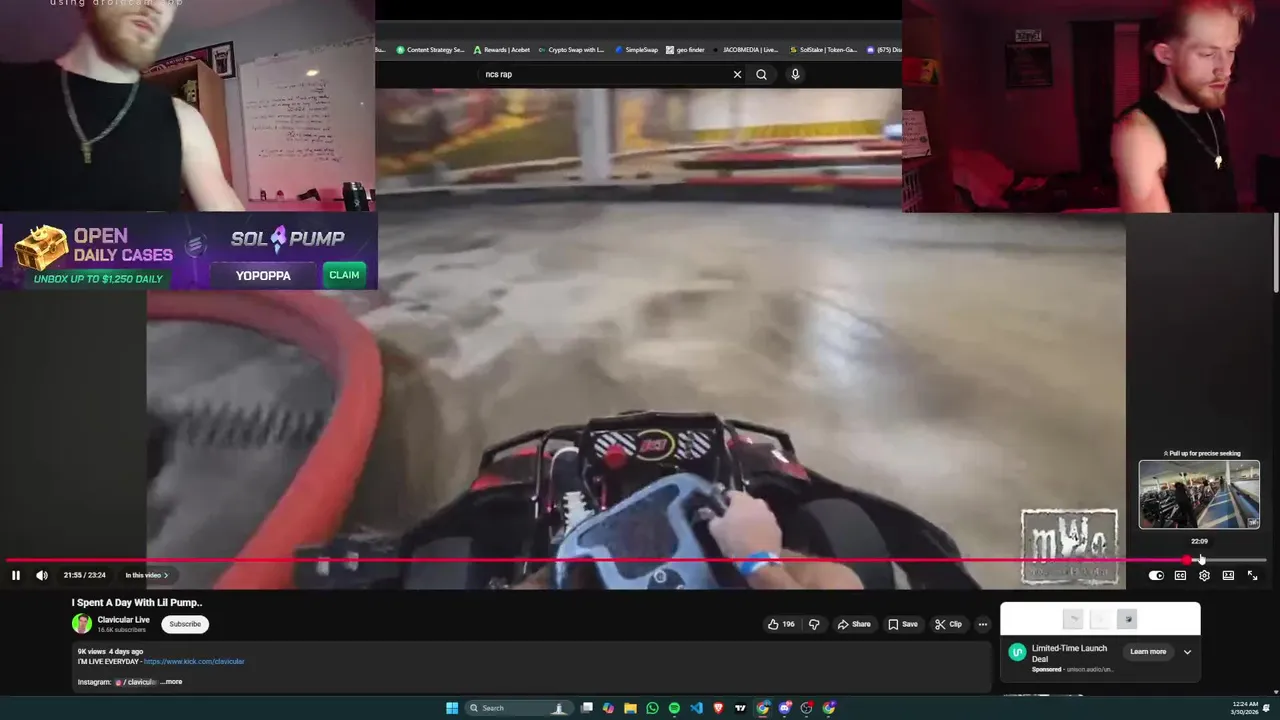Share the video

(854, 624)
